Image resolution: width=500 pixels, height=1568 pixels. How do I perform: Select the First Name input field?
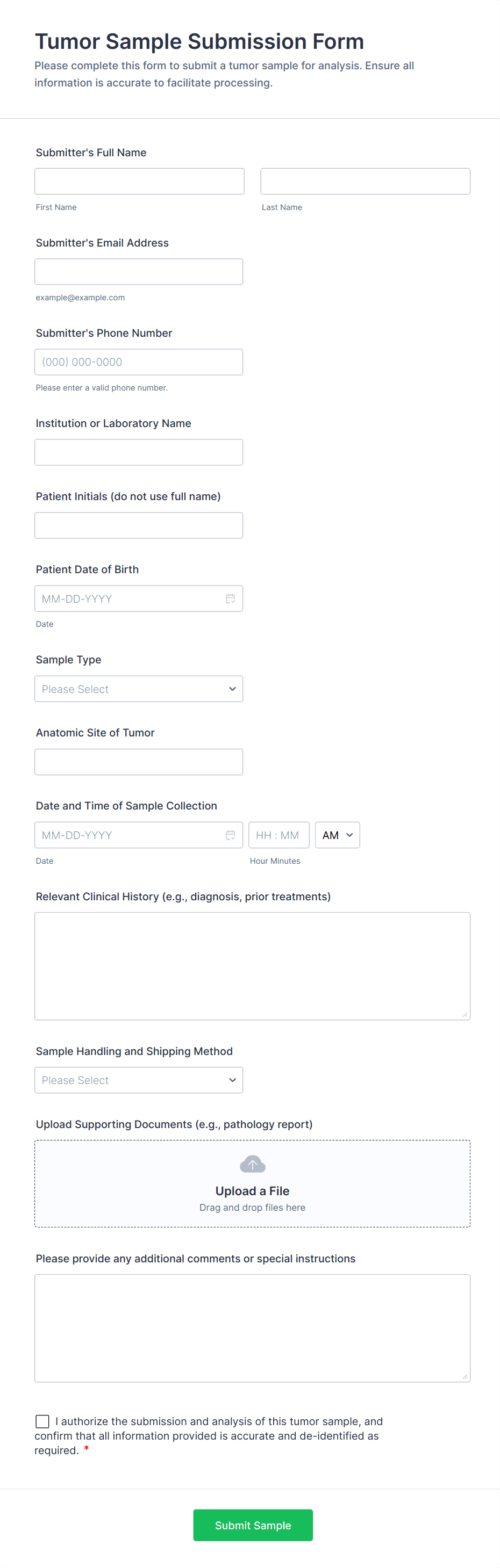[139, 181]
